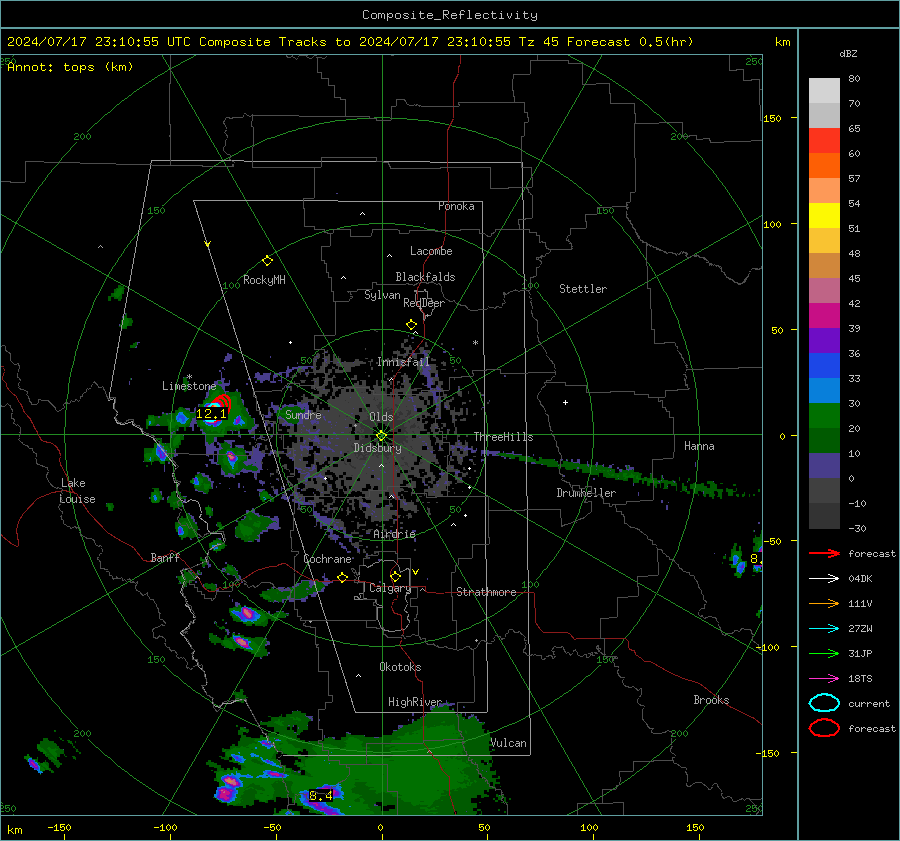Click the Calgary city label
This screenshot has width=900, height=841.
coord(390,588)
